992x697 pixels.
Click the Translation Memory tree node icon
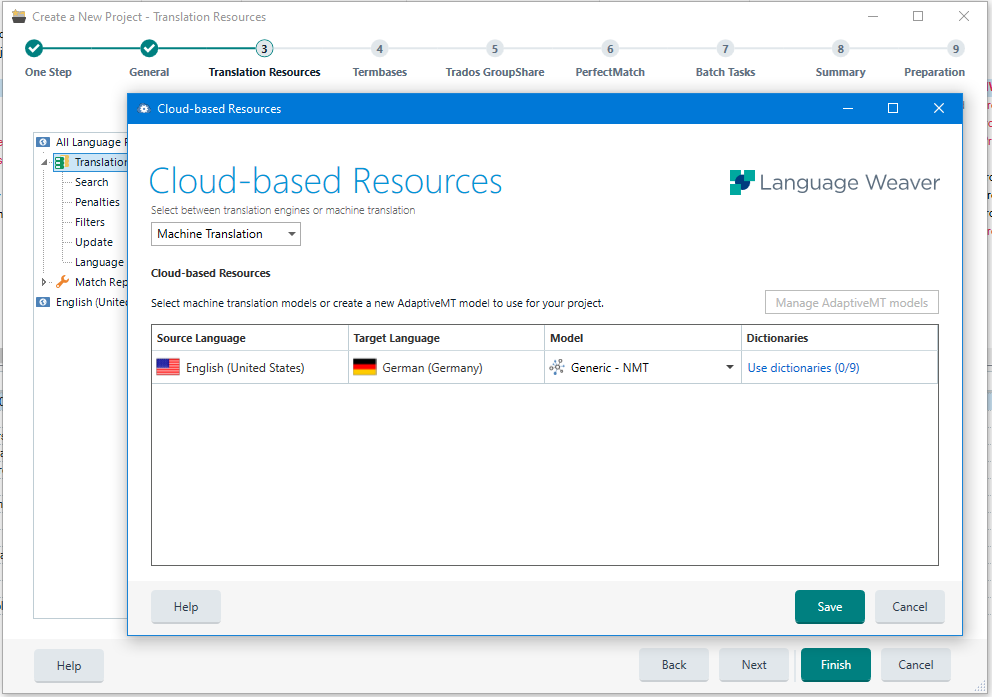click(x=62, y=162)
